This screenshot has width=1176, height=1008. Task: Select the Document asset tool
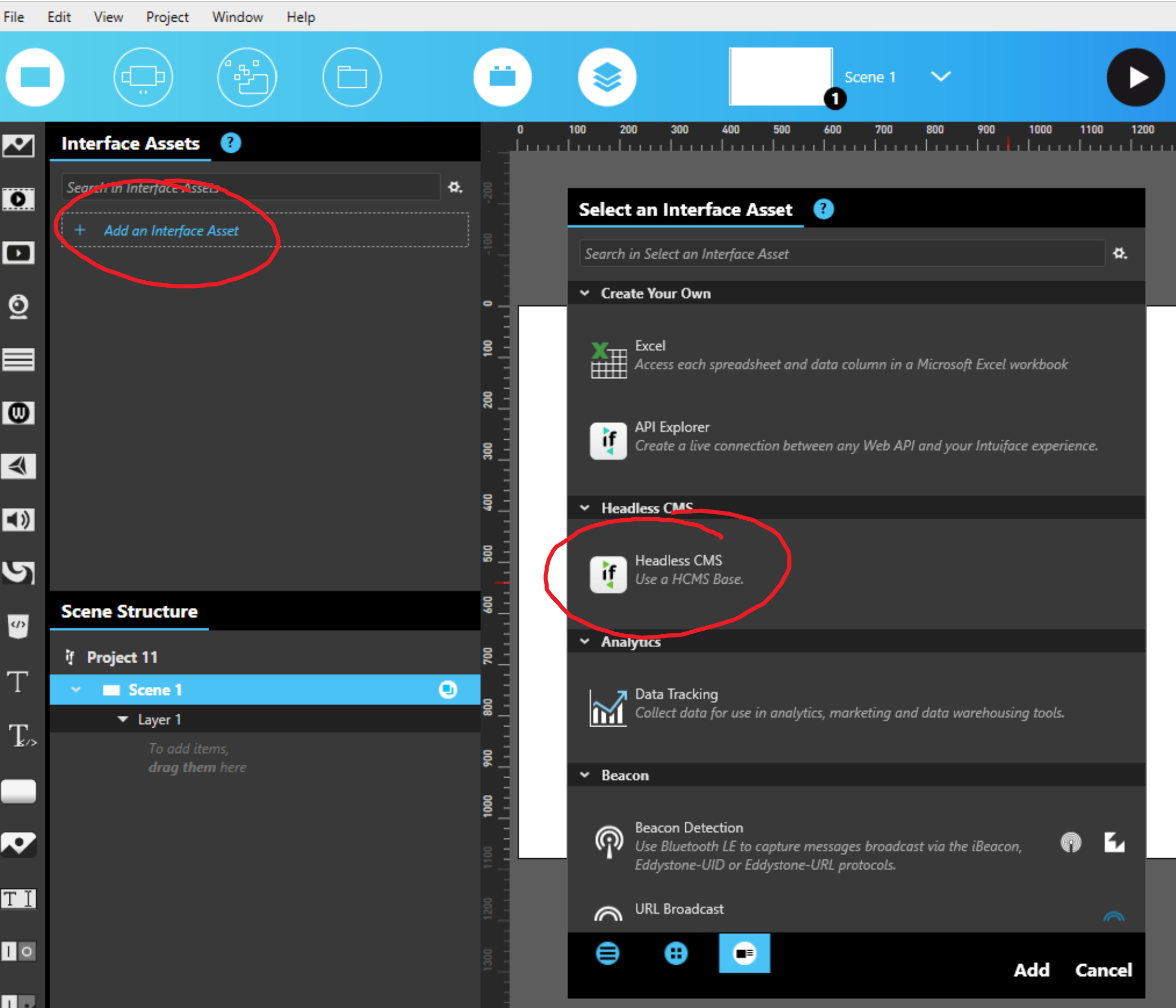(18, 359)
